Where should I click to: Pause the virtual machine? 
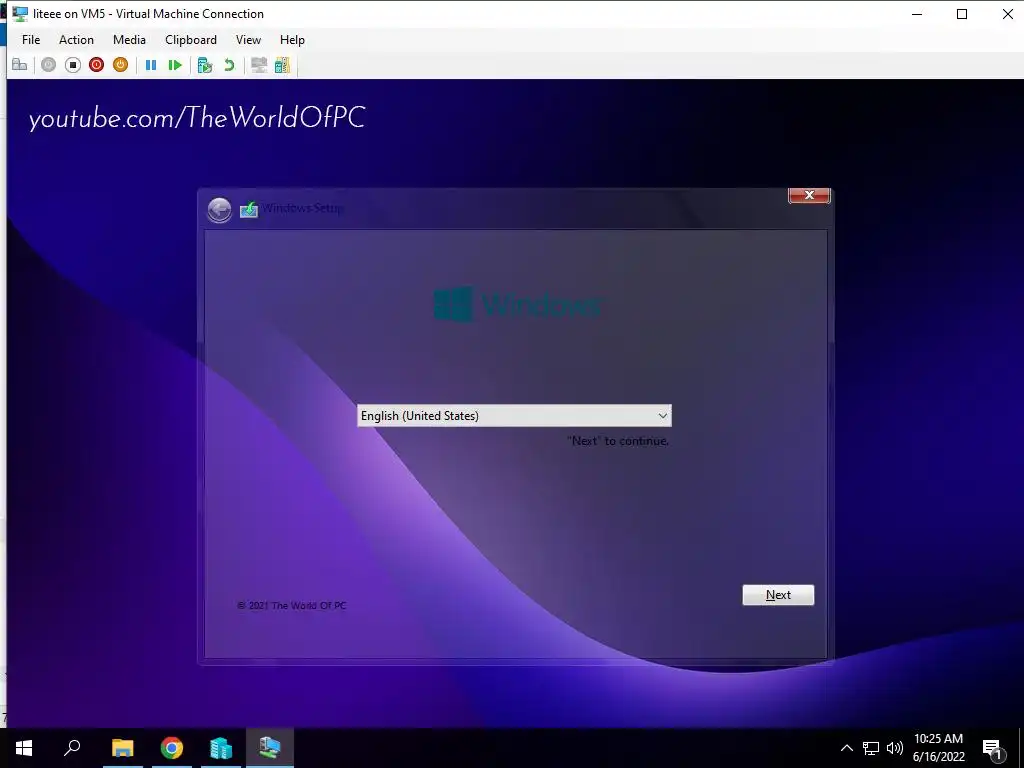point(151,65)
